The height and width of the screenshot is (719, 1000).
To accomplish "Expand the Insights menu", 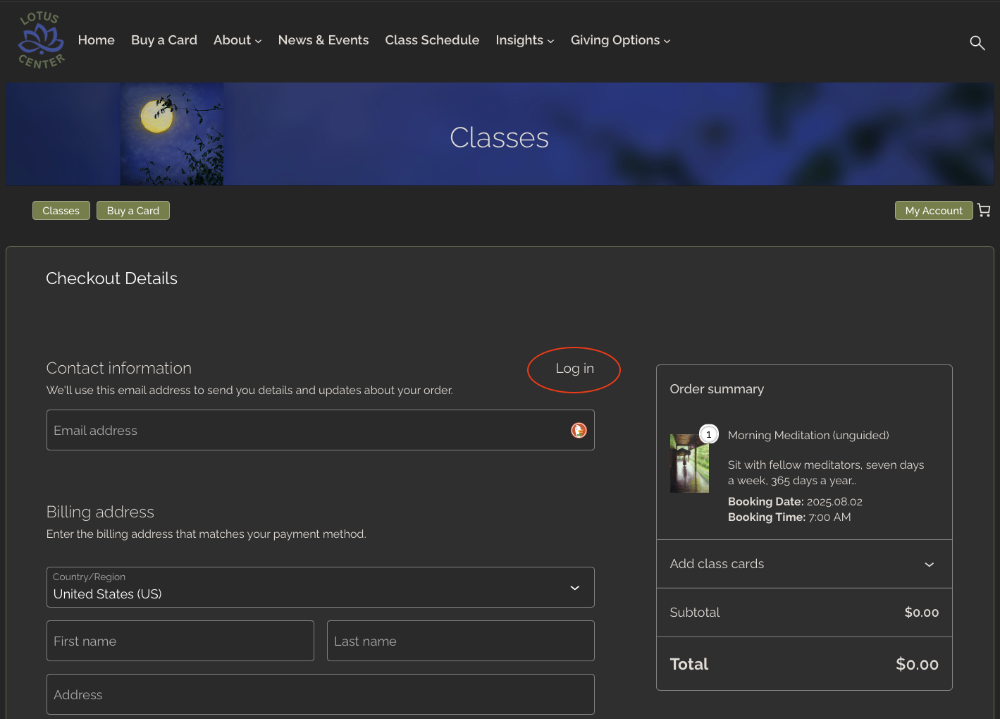I will coord(524,40).
